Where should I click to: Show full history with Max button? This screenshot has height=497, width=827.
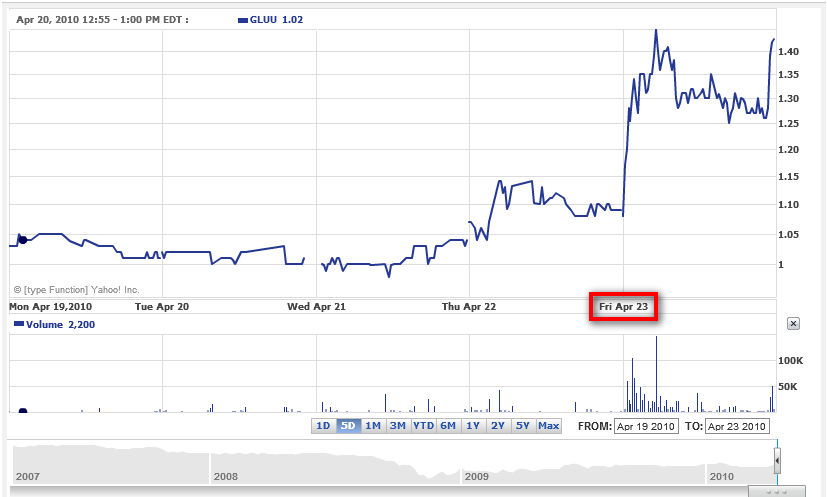tap(548, 426)
